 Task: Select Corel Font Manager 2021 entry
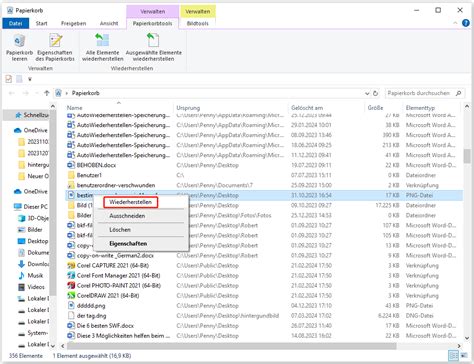tap(118, 276)
